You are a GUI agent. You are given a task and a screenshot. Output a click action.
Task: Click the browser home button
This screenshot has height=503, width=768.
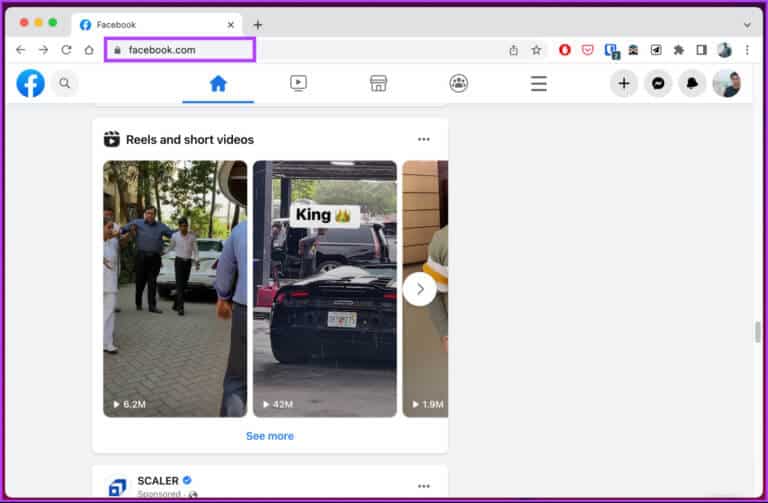[x=89, y=50]
